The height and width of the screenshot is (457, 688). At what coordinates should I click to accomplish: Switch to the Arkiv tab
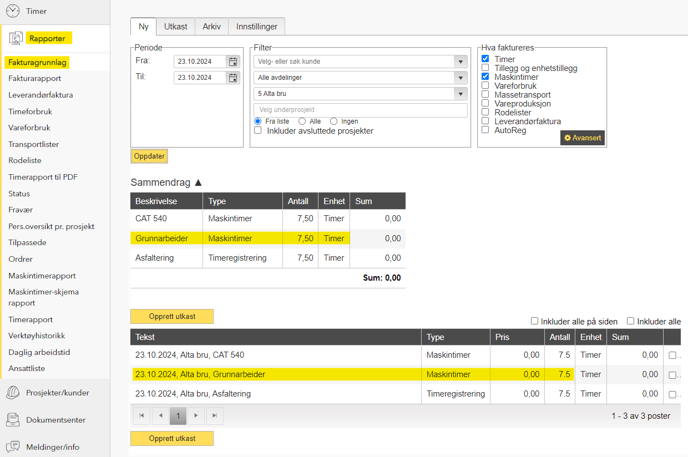click(211, 27)
